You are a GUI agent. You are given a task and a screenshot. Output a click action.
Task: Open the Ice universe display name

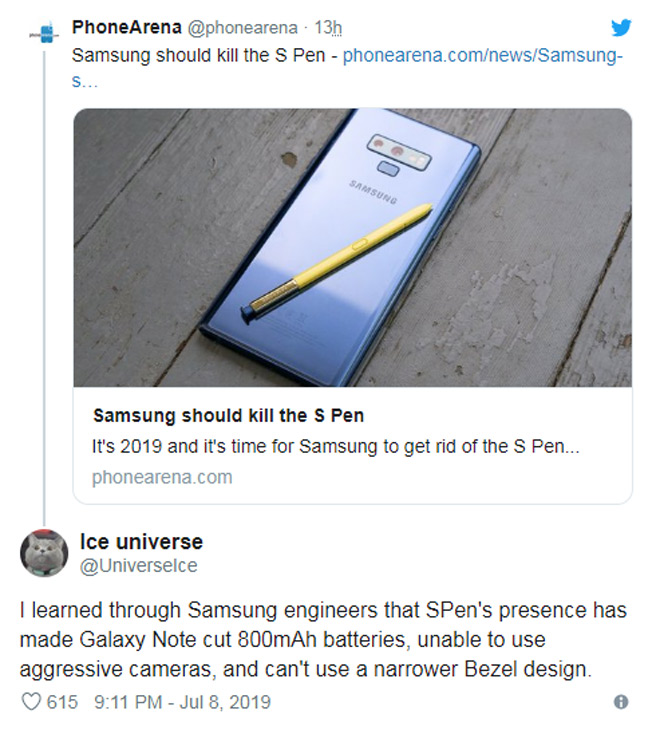[141, 542]
